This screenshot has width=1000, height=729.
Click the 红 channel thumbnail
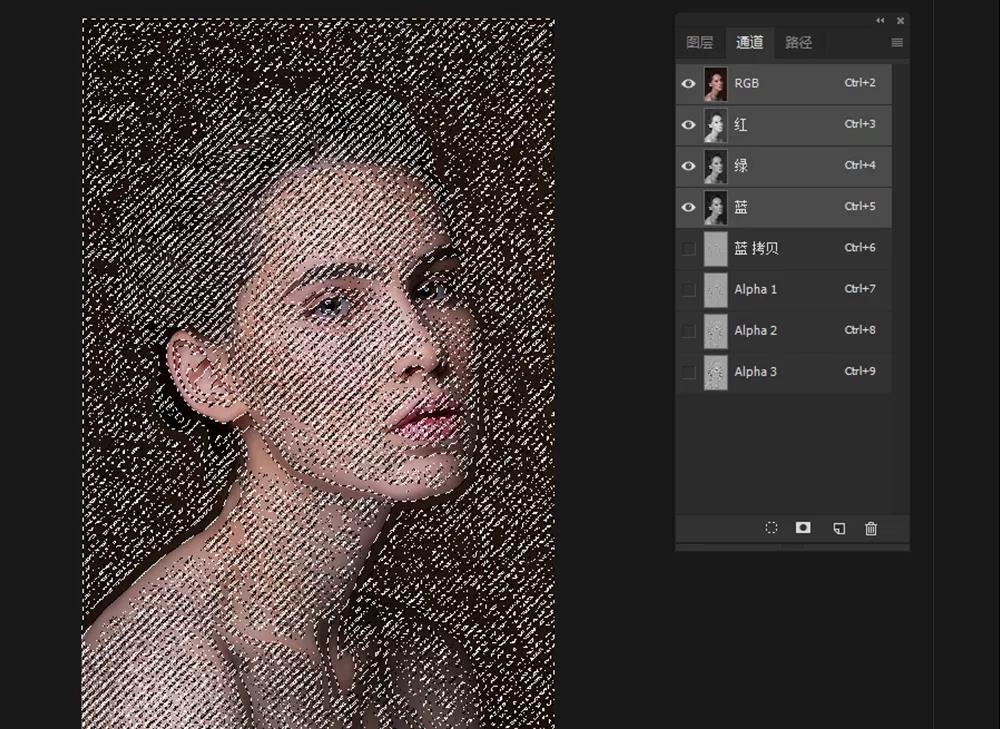pyautogui.click(x=716, y=125)
